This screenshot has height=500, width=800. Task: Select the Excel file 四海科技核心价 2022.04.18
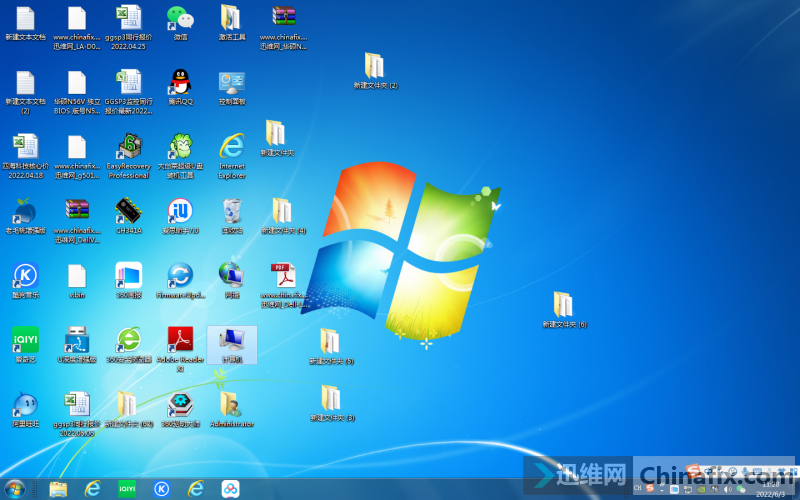[26, 156]
